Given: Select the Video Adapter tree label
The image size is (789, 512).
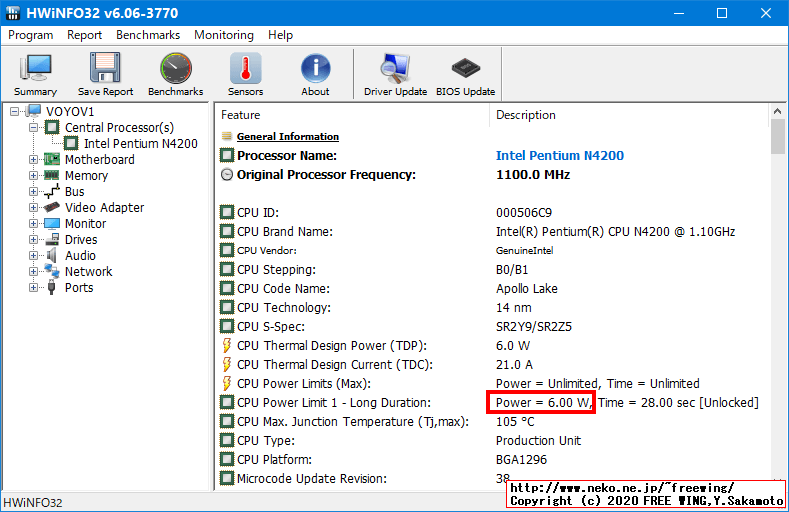Looking at the screenshot, I should 105,208.
